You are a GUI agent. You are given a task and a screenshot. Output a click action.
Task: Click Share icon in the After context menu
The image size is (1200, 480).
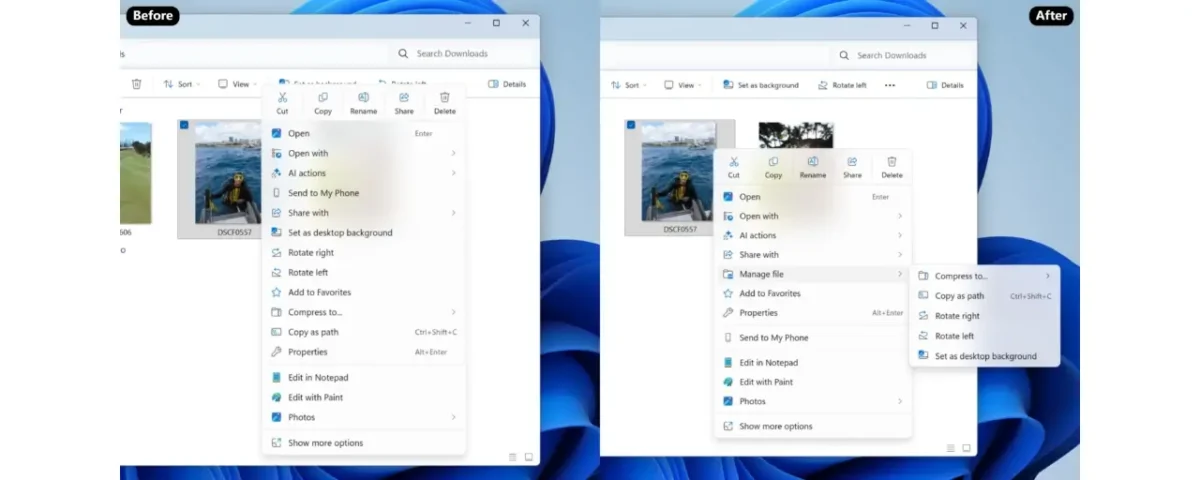point(852,161)
